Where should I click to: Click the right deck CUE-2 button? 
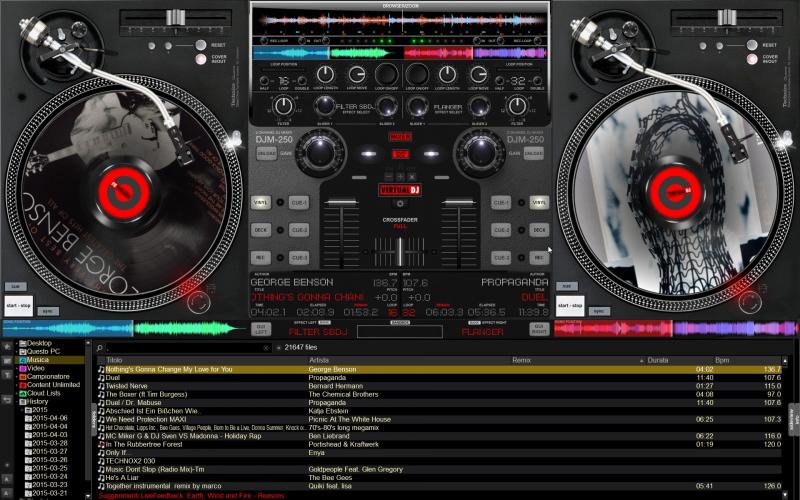pos(501,230)
